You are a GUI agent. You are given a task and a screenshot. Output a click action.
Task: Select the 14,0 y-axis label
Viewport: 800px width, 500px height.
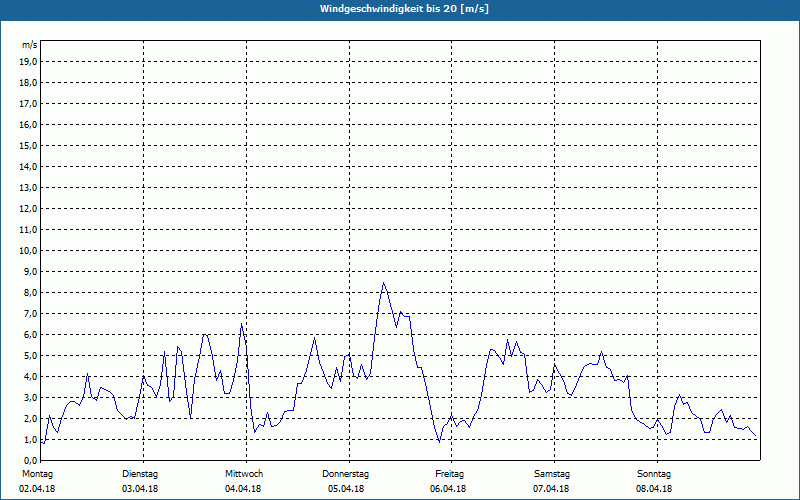(x=29, y=167)
